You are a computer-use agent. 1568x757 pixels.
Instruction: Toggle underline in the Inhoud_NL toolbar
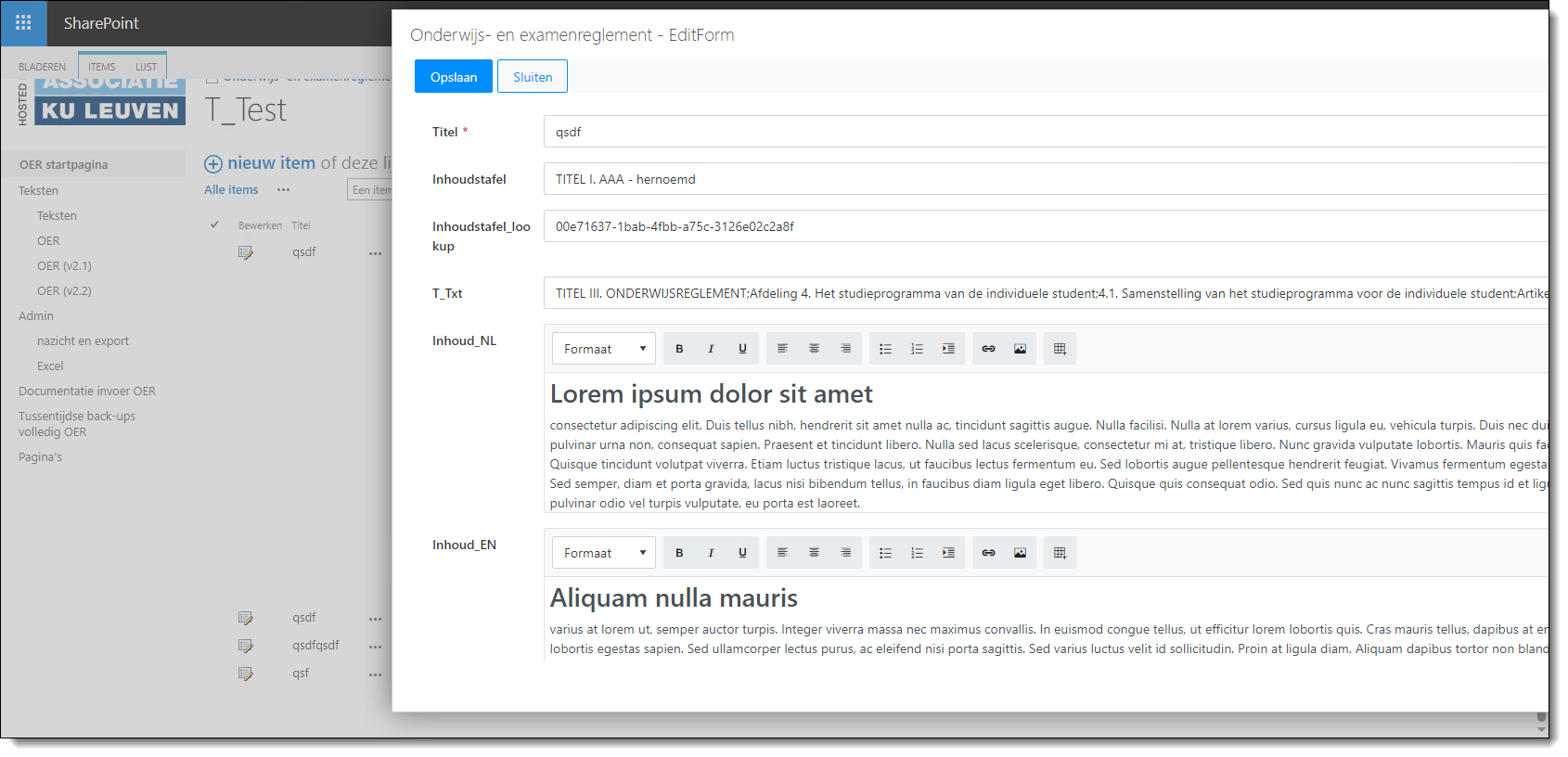point(742,349)
